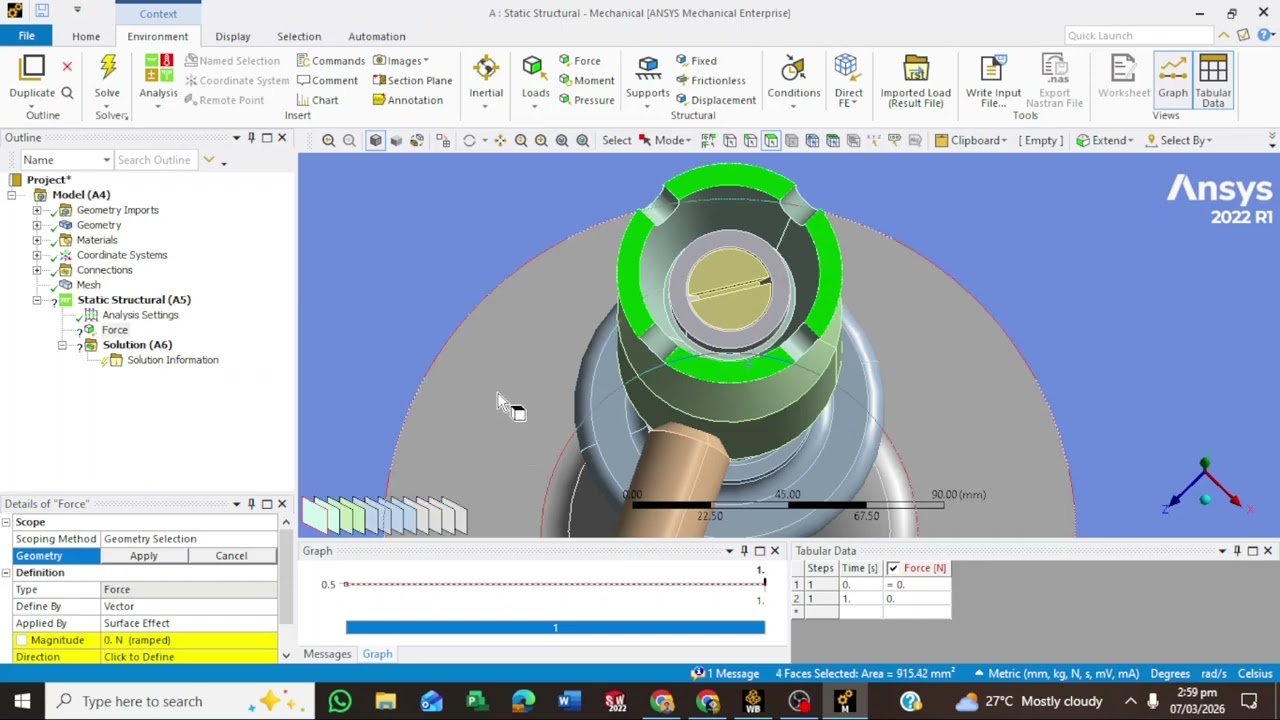The height and width of the screenshot is (720, 1280).
Task: Add a Pressure load
Action: click(x=586, y=100)
